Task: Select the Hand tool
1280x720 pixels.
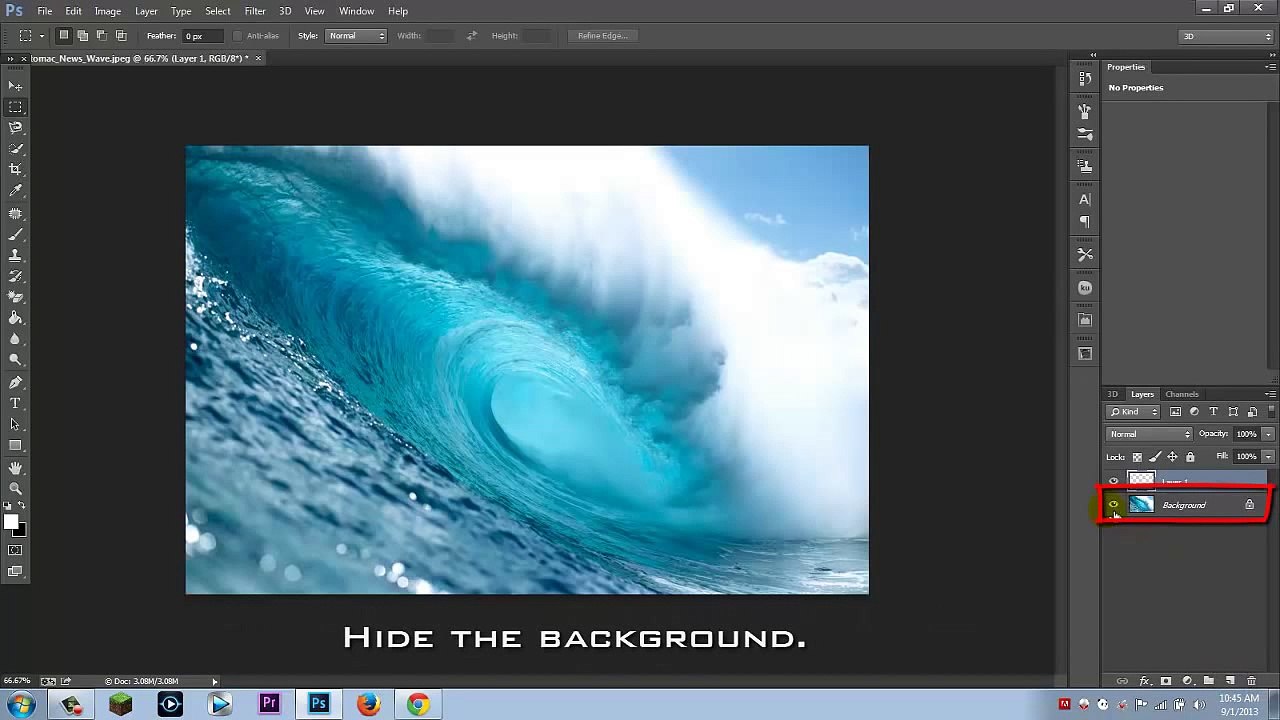Action: click(15, 468)
